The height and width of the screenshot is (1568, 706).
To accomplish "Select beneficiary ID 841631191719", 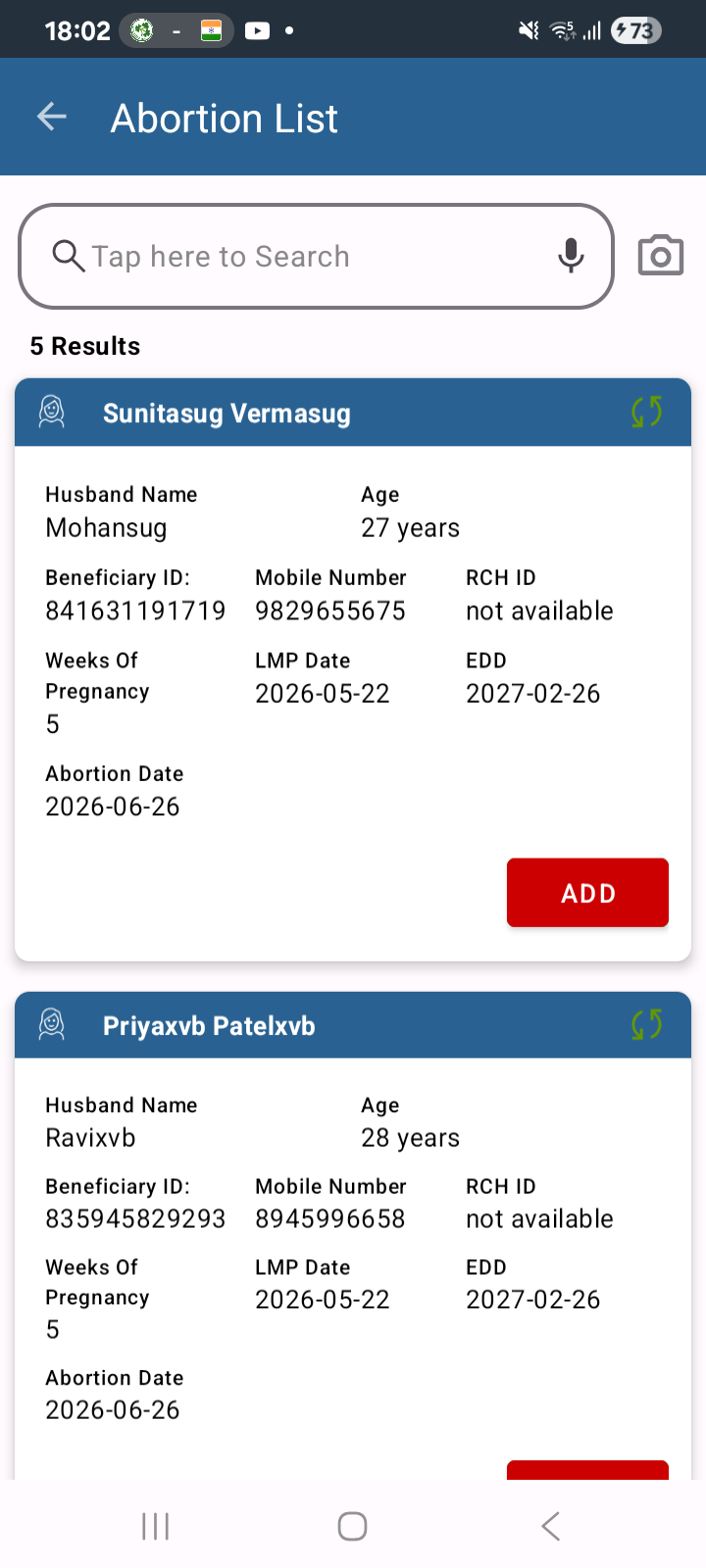I will coord(135,611).
